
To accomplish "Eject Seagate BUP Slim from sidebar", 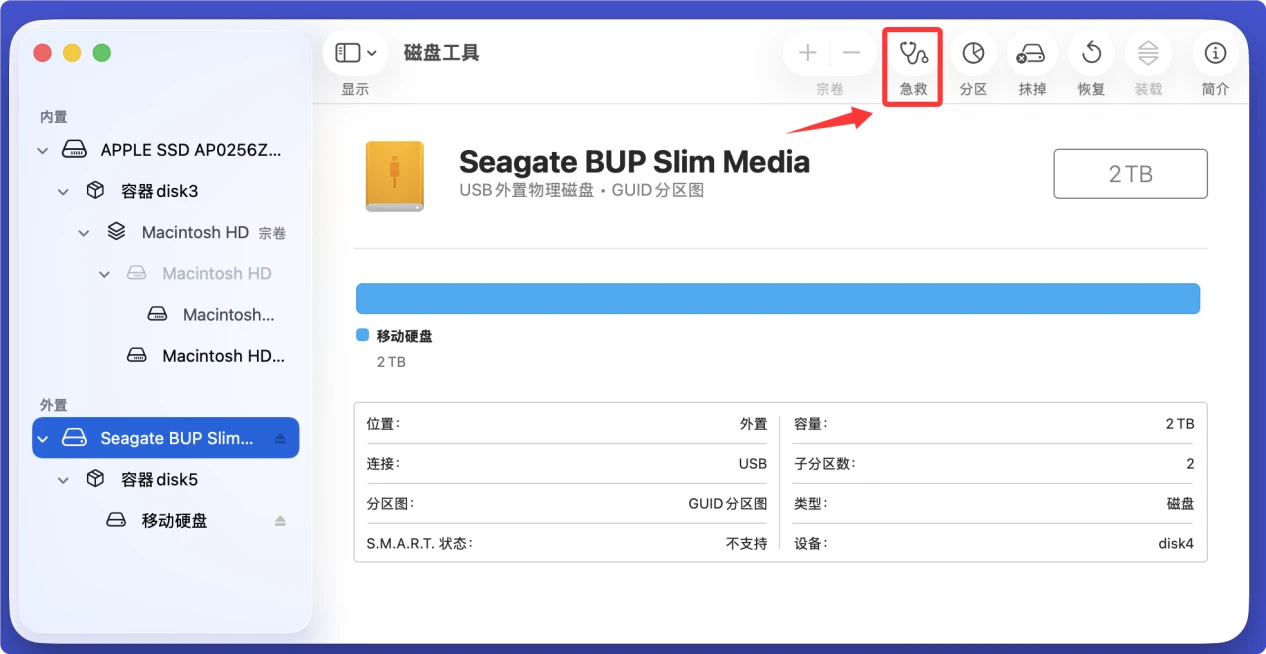I will coord(280,439).
